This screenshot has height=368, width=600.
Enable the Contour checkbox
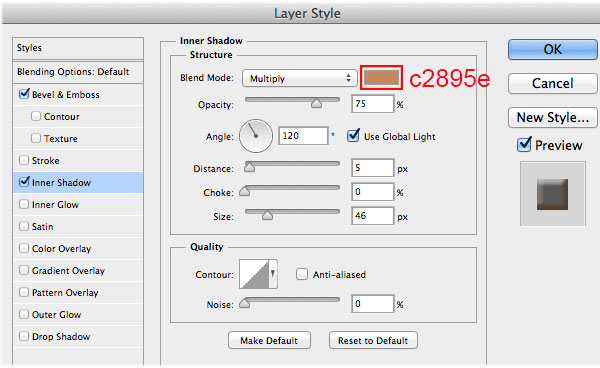[x=36, y=116]
